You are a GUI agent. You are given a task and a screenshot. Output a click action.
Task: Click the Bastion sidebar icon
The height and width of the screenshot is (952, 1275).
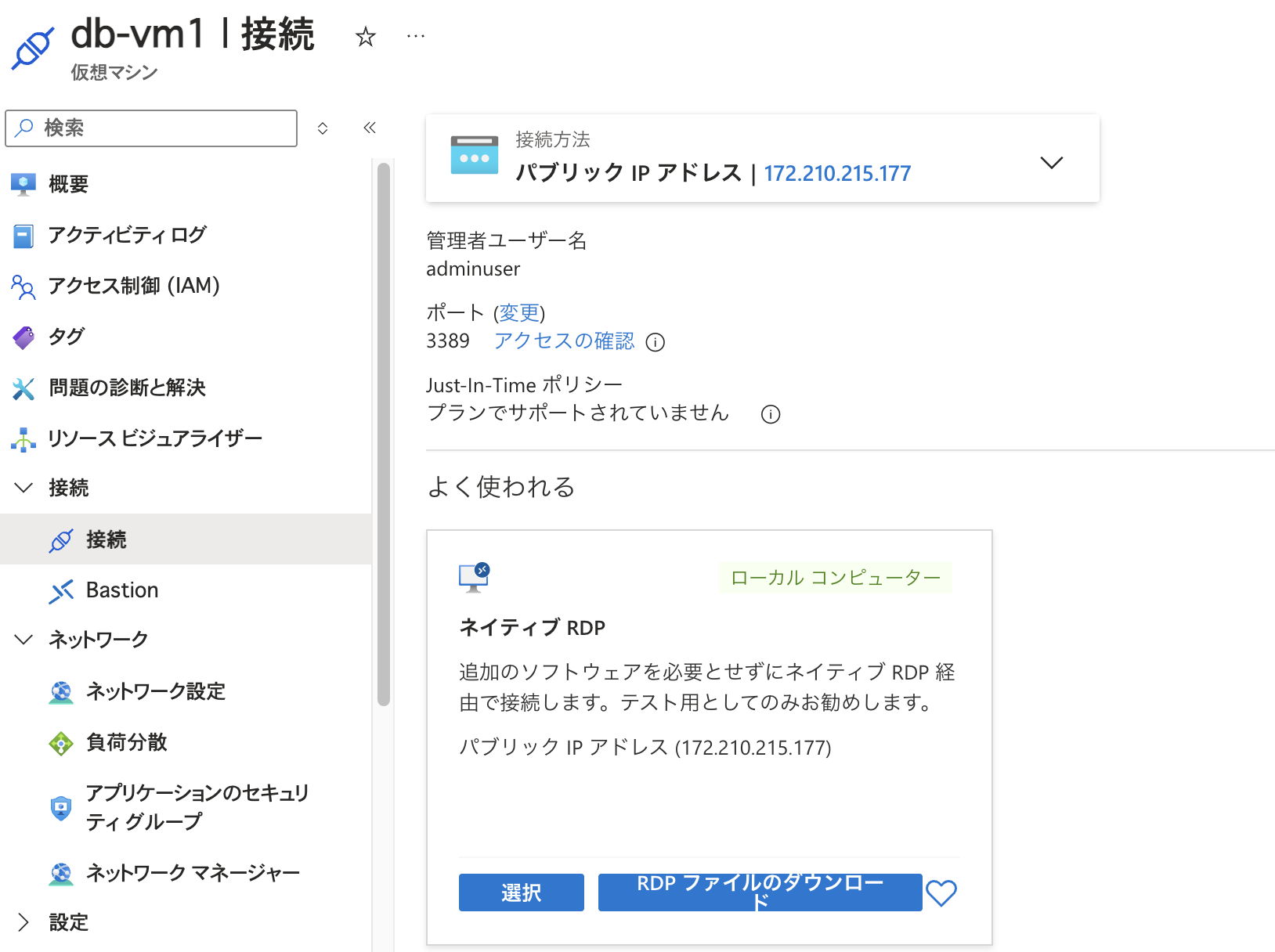(x=61, y=590)
